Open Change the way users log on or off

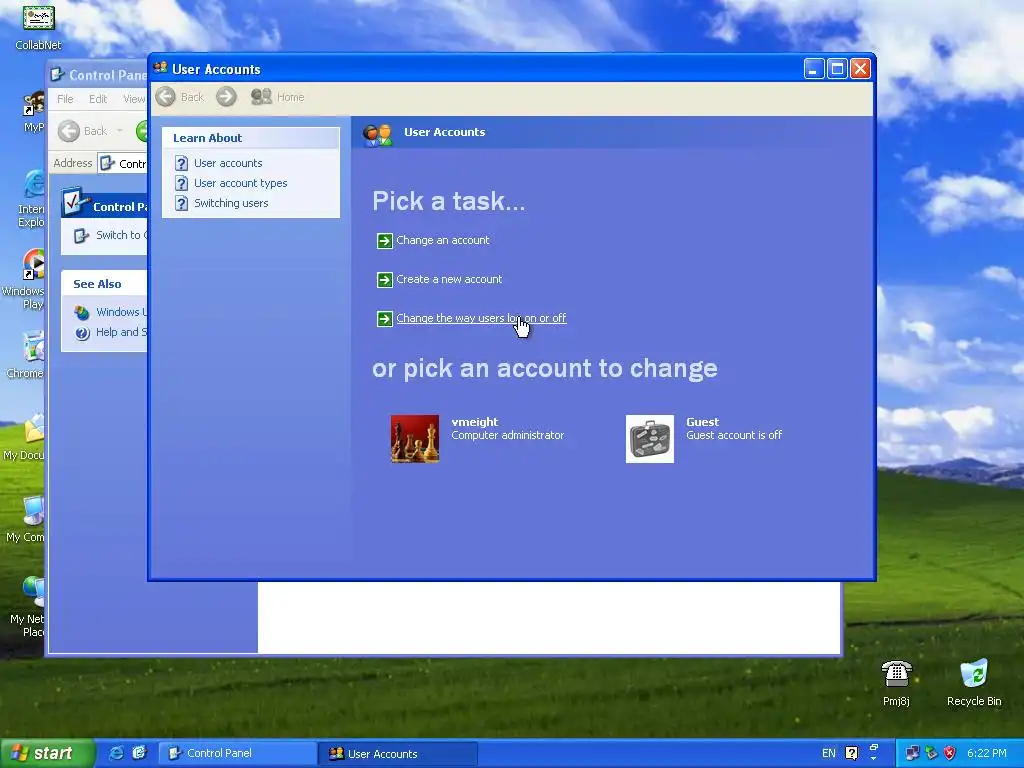[x=481, y=318]
